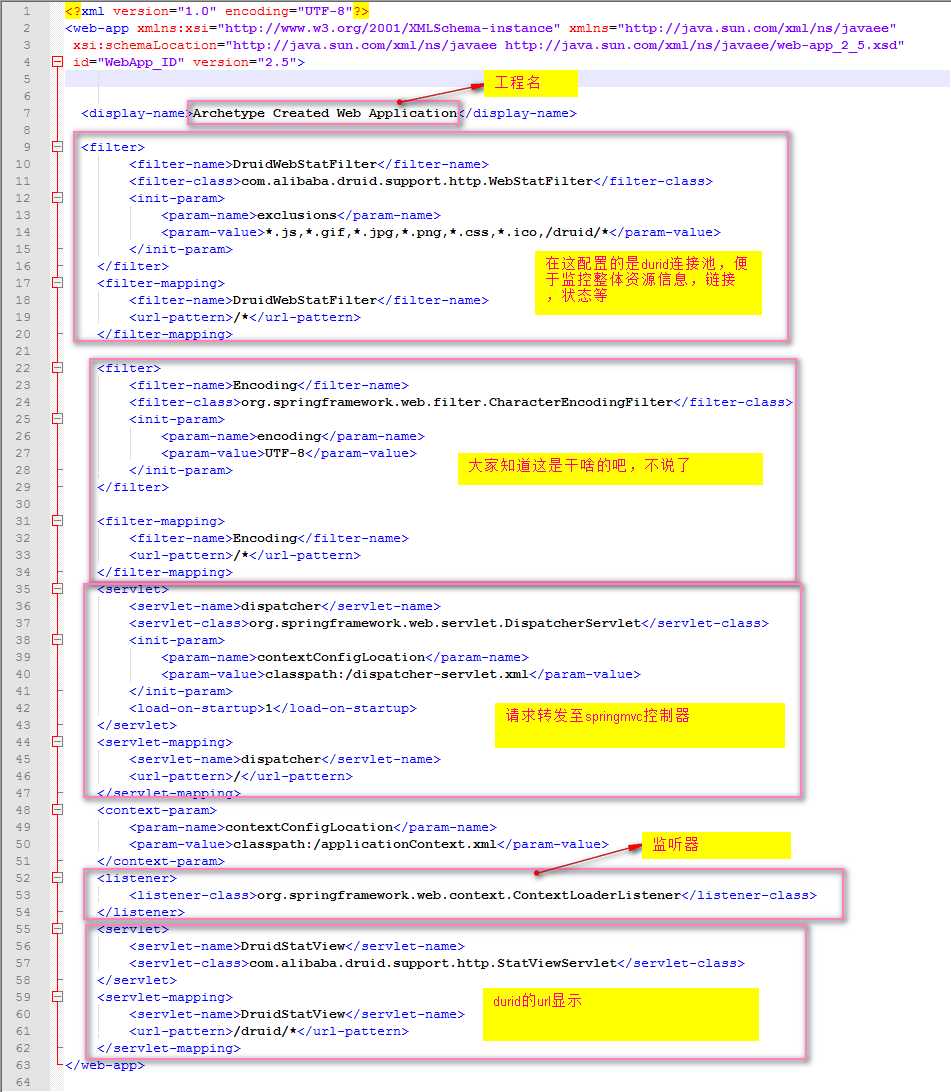
Task: Click closing </filter> tag on line 16
Action: point(133,266)
